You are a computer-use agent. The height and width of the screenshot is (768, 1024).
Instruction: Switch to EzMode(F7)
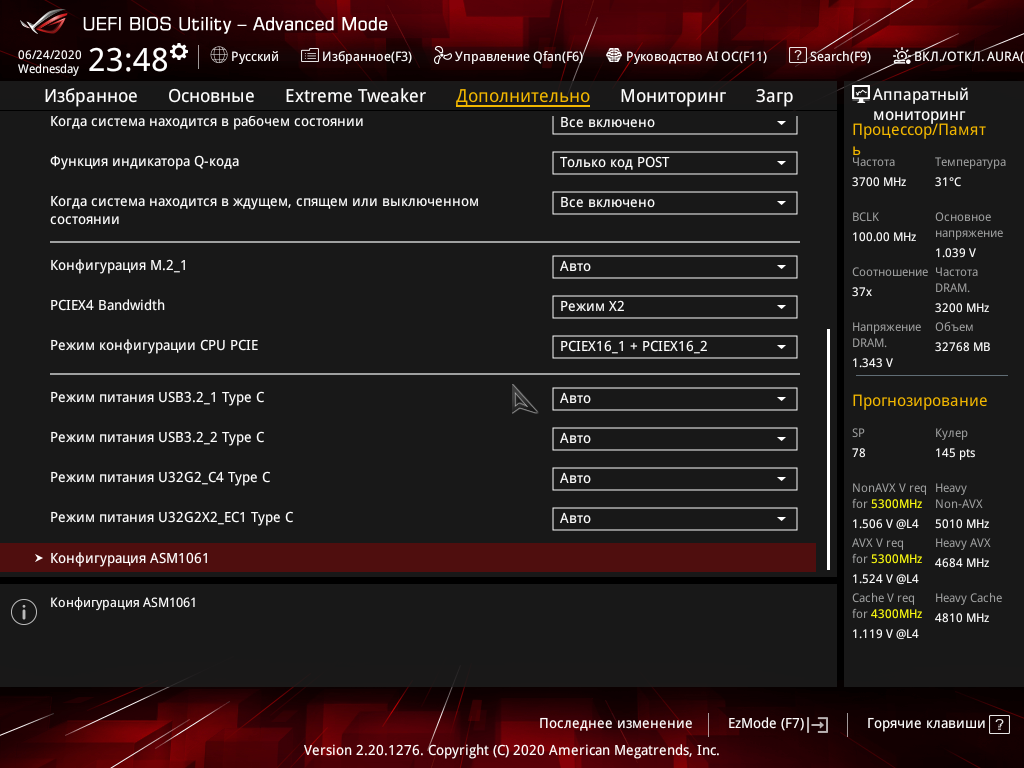[x=778, y=724]
